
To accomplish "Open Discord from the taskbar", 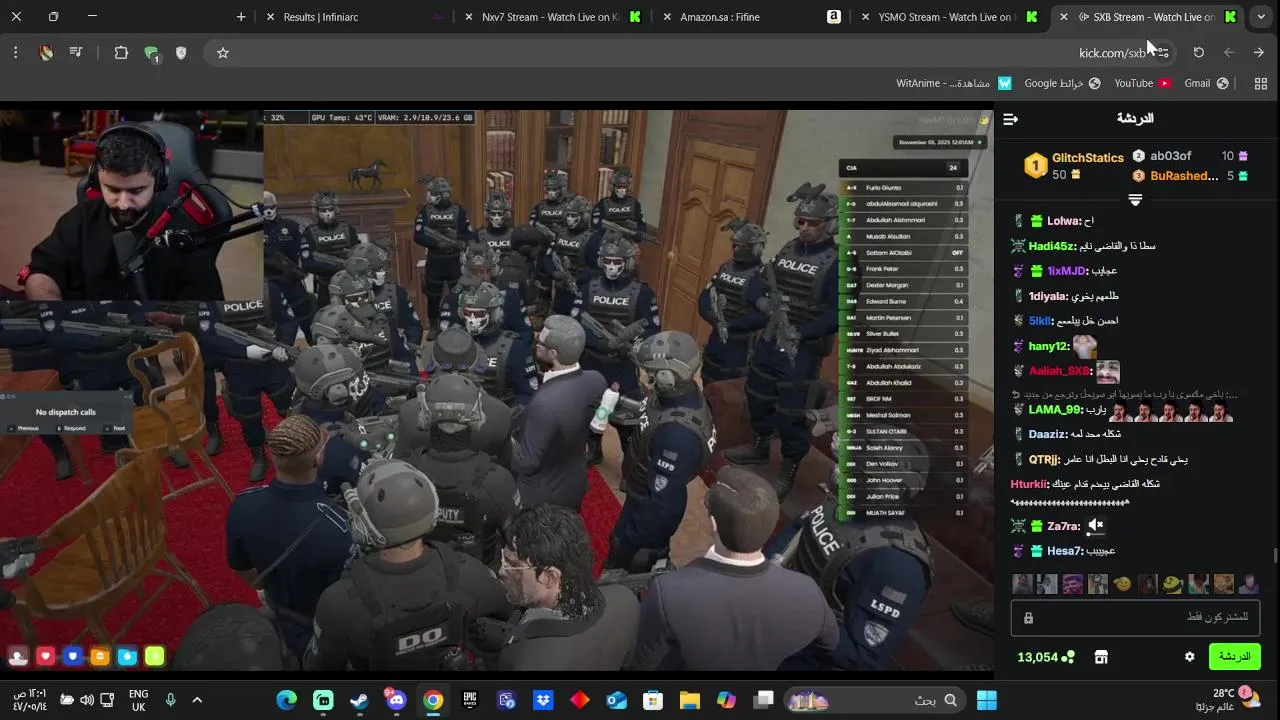I will click(x=396, y=700).
